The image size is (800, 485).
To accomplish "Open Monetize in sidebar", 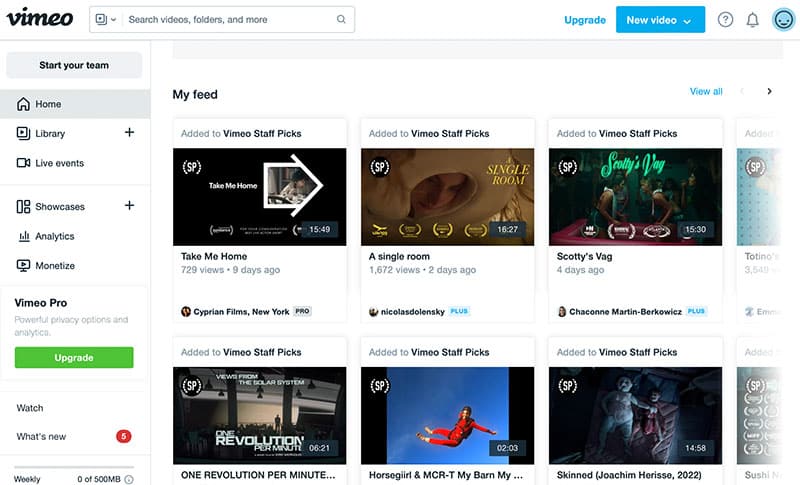I will pyautogui.click(x=55, y=266).
